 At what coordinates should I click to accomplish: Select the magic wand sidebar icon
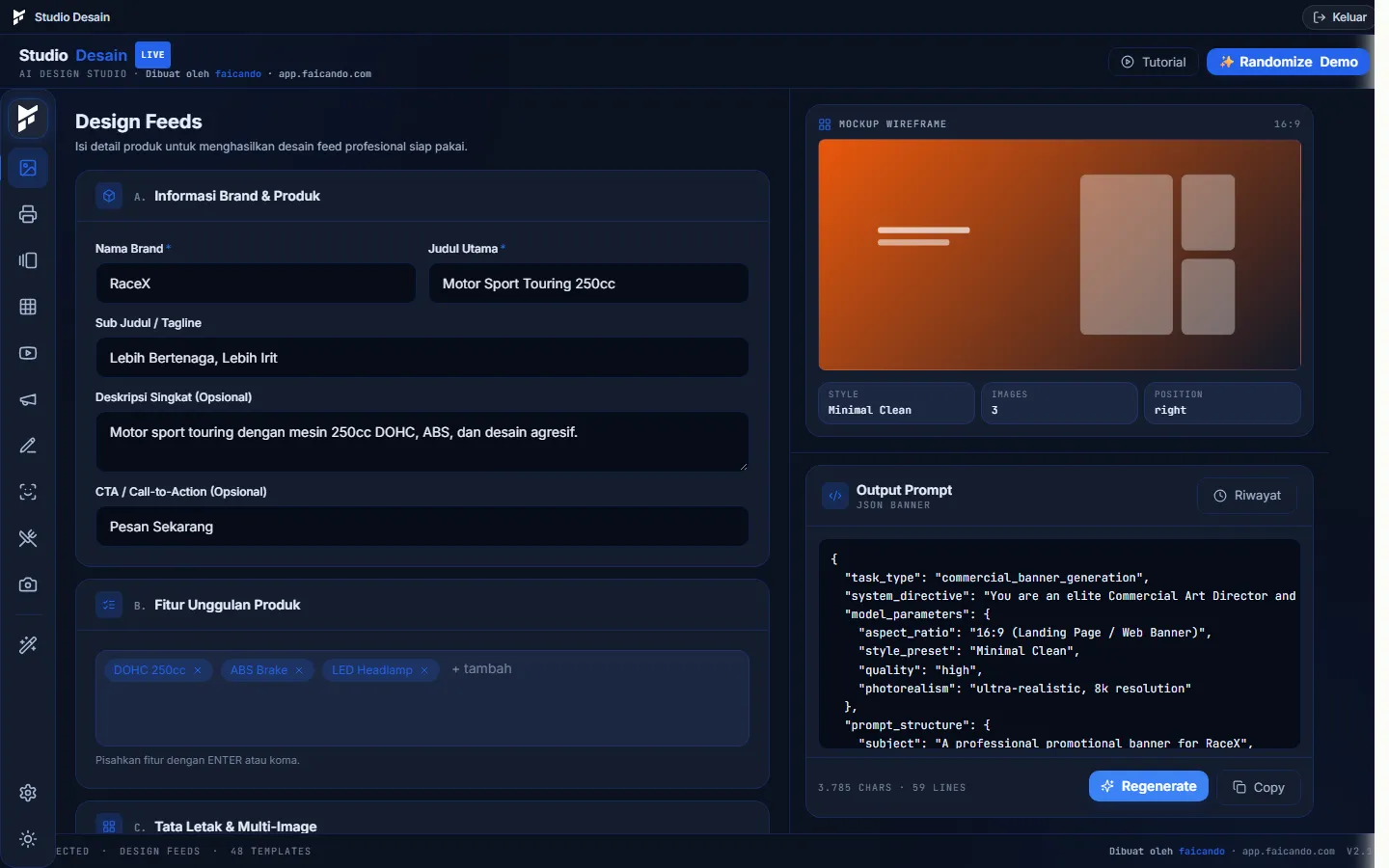point(28,645)
